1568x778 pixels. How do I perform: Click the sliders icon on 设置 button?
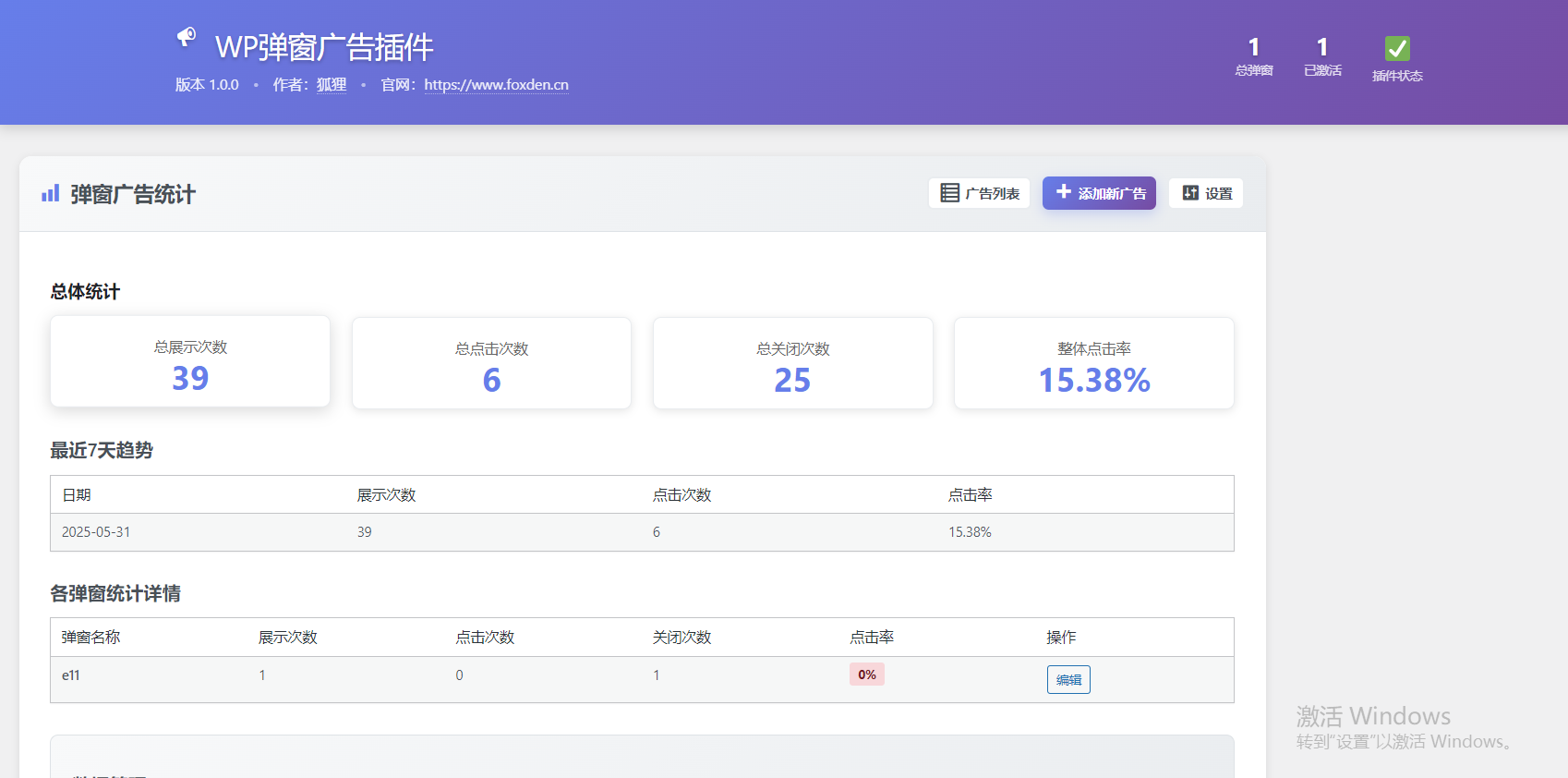pos(1191,192)
